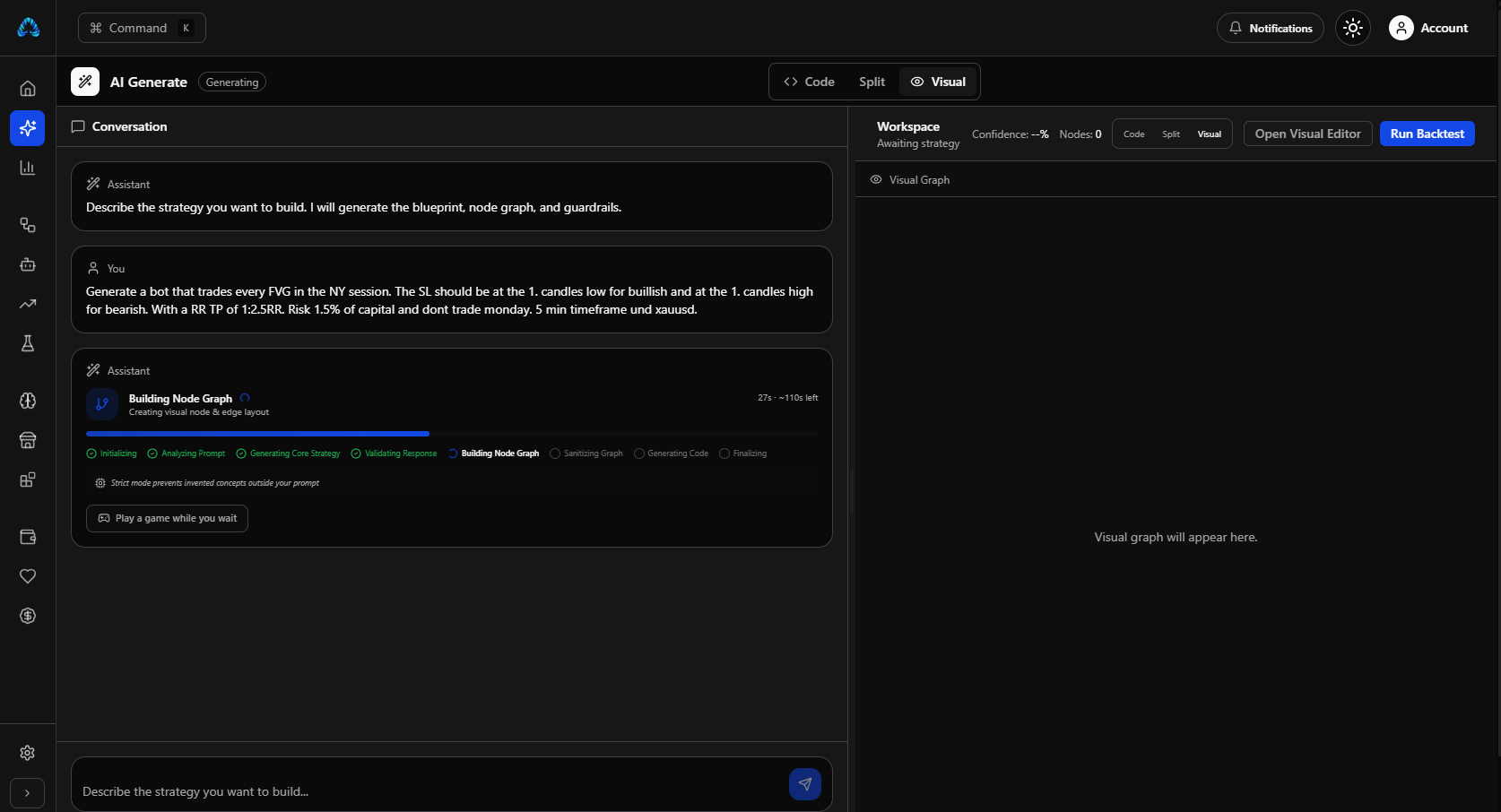
Task: Click the Strict mode note text
Action: (x=215, y=483)
